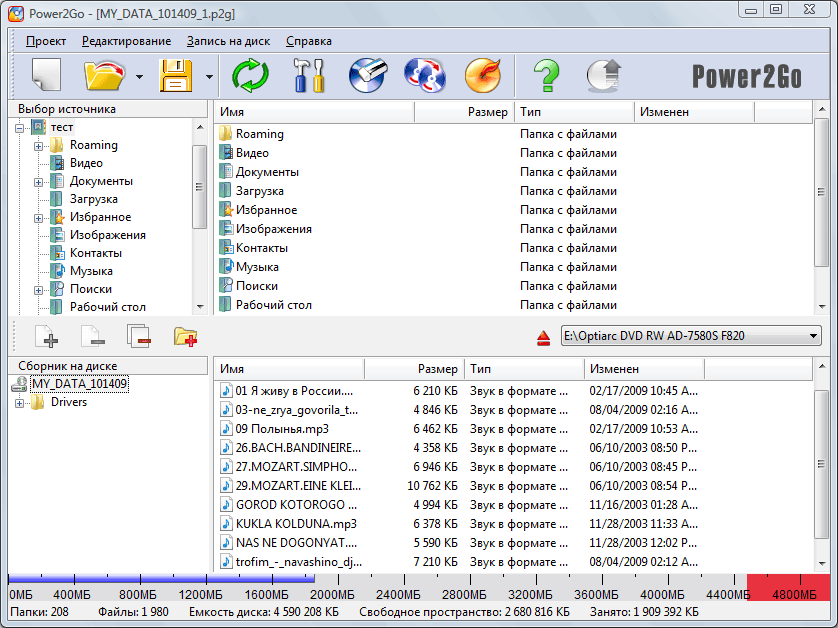Open help with green question mark
This screenshot has height=628, width=838.
pos(546,75)
